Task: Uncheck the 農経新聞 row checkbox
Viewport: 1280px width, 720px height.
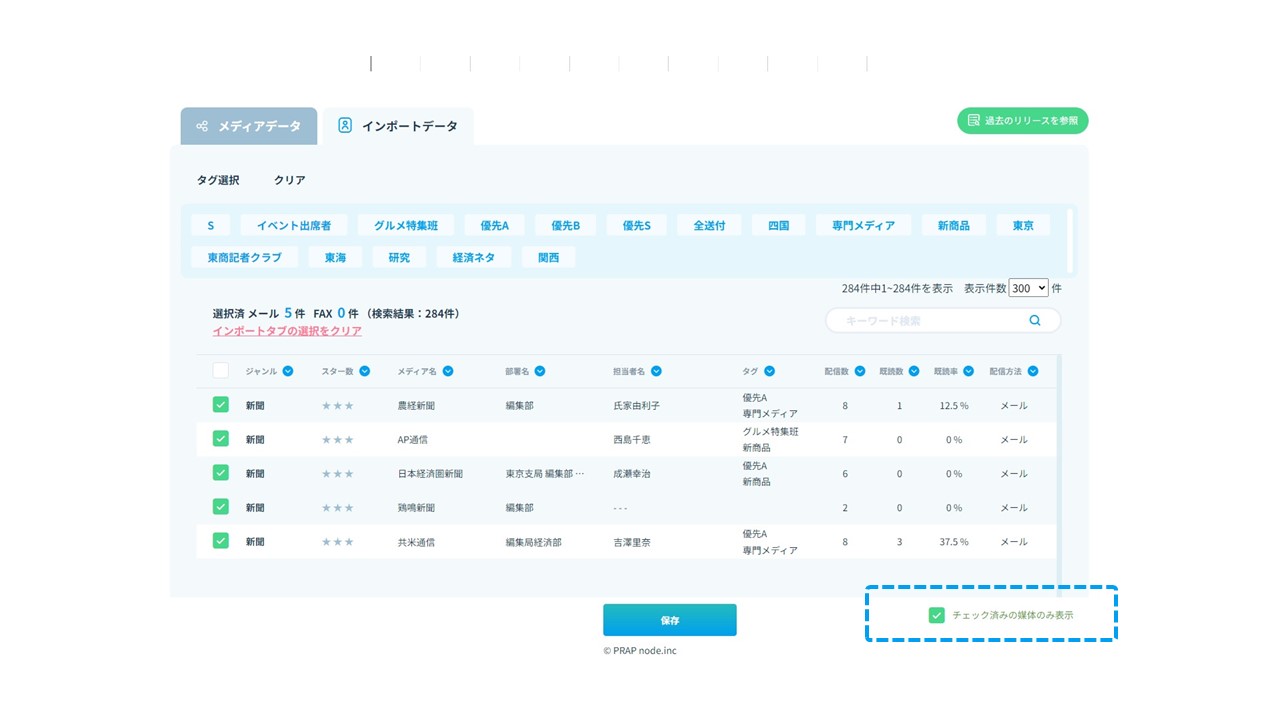Action: coord(221,405)
